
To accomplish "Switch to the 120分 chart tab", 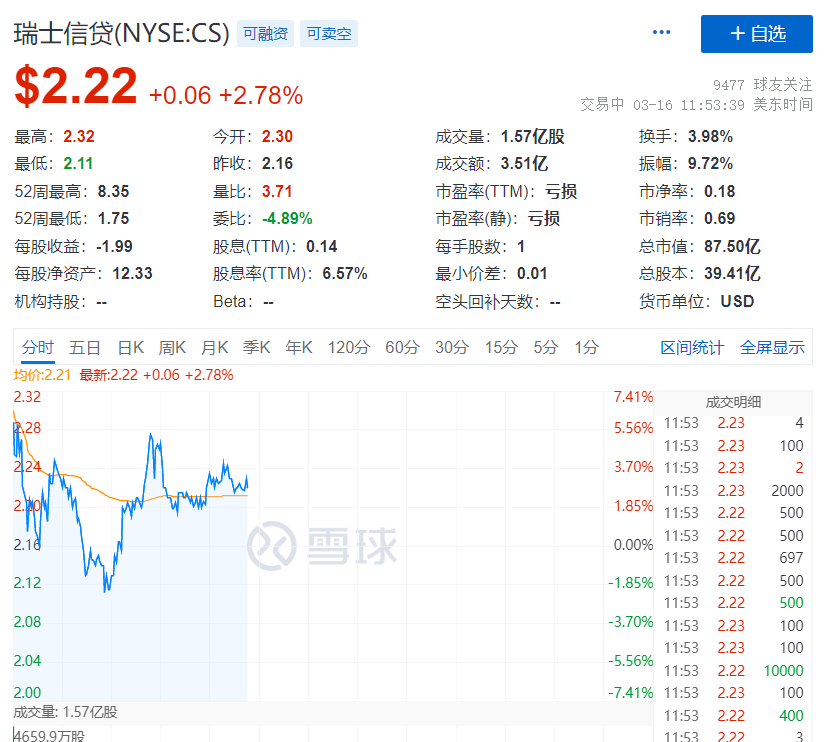I will (x=349, y=347).
